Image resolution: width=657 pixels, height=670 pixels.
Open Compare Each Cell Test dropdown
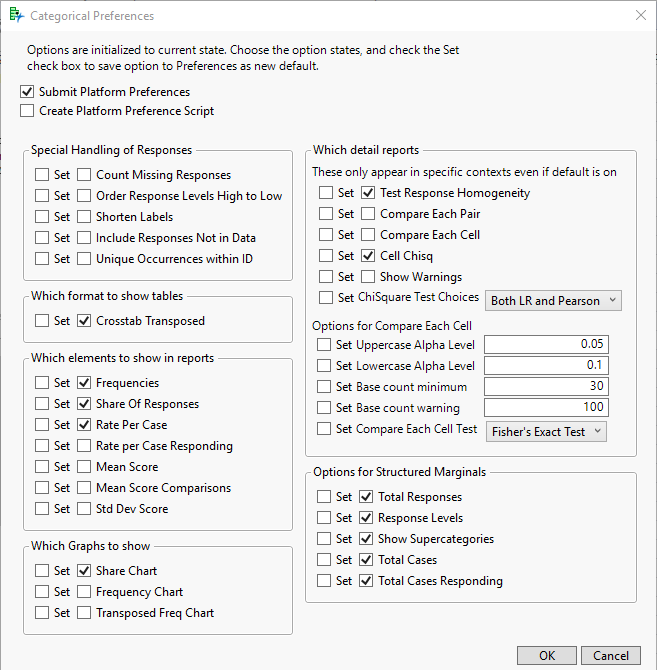pos(545,431)
